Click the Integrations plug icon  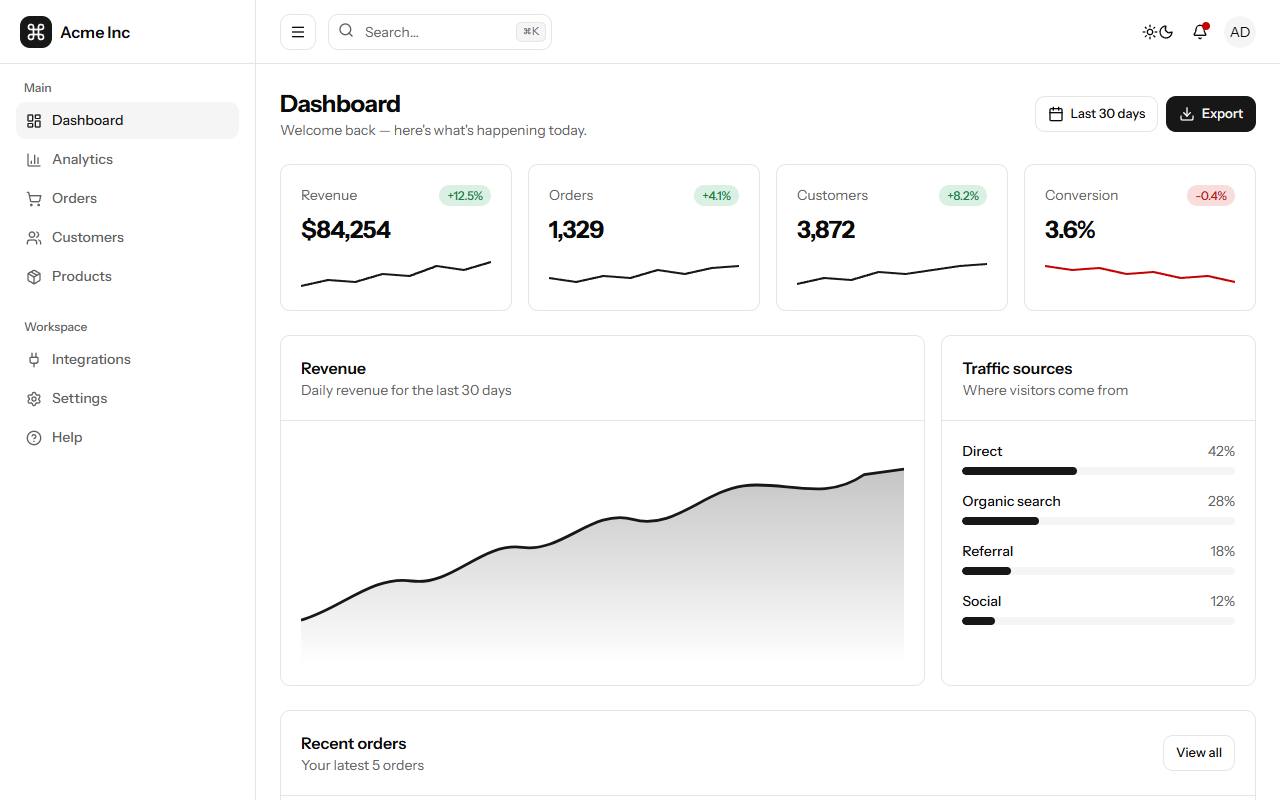(x=34, y=360)
